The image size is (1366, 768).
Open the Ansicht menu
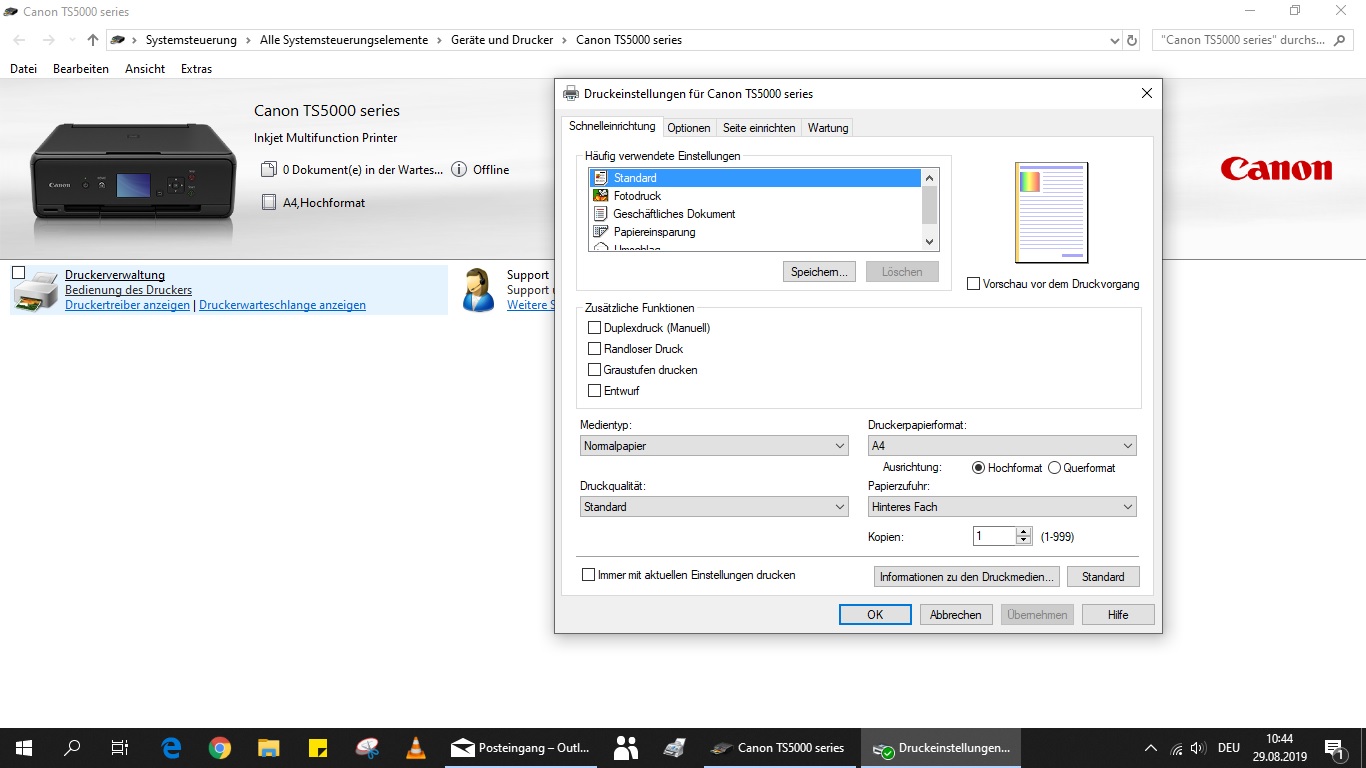145,69
